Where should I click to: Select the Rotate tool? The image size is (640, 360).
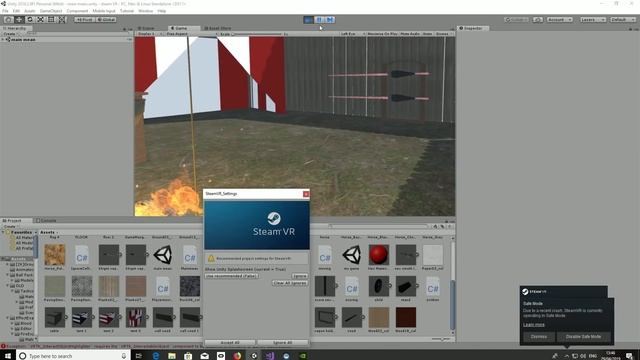[x=29, y=19]
